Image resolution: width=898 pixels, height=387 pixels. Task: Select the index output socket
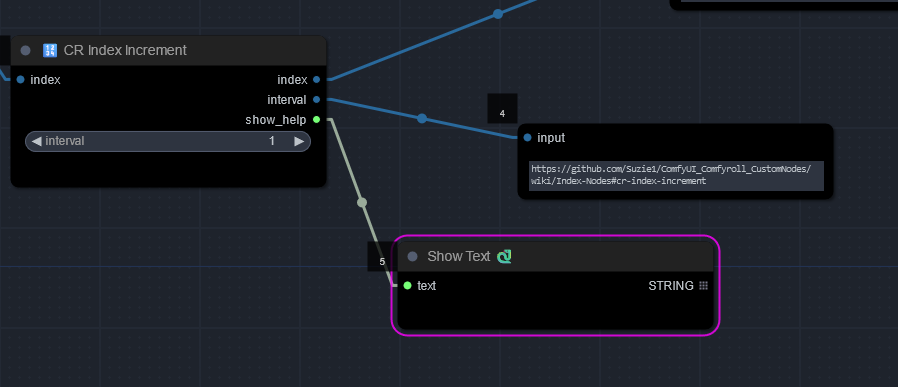point(316,80)
